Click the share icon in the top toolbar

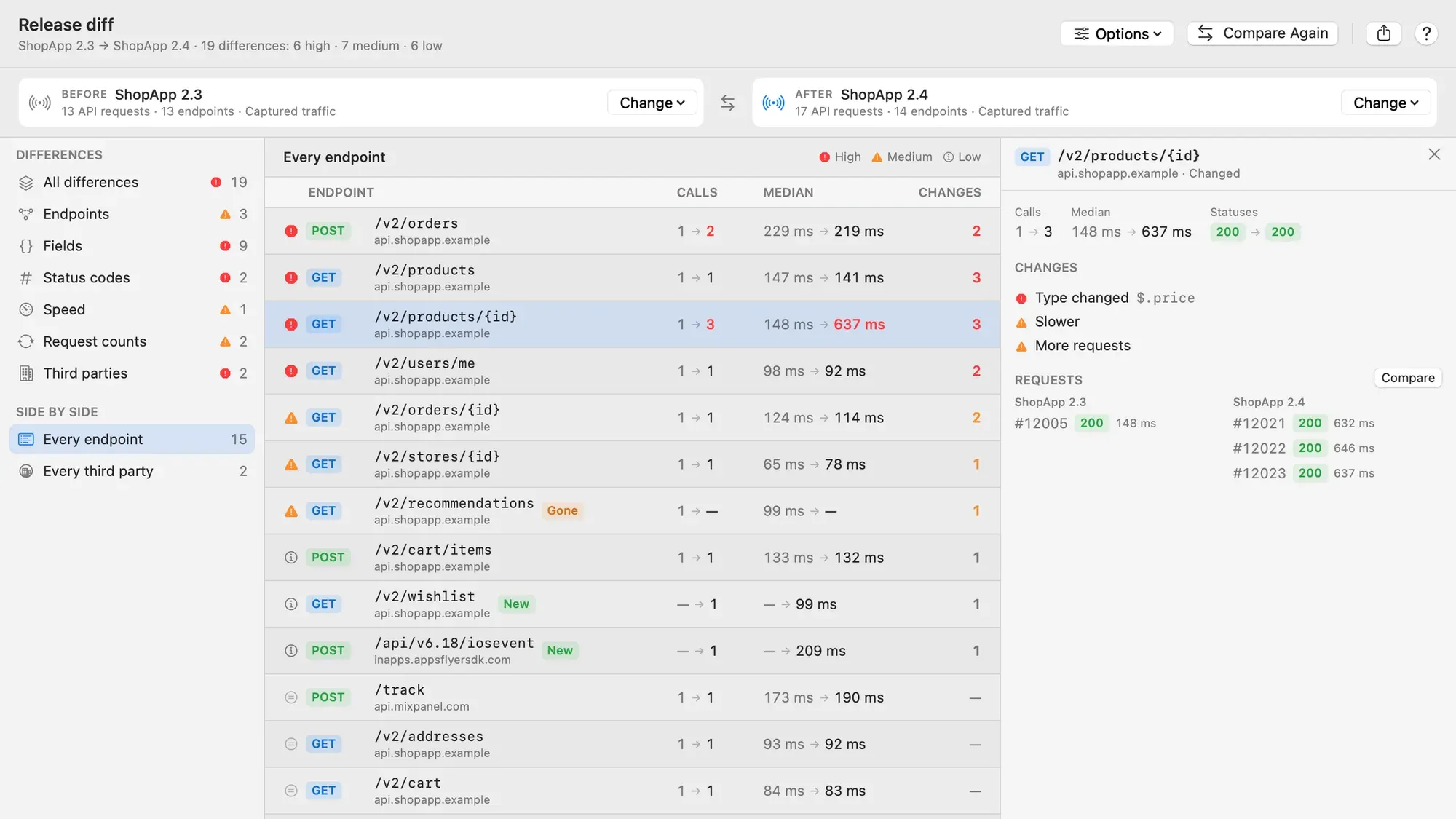1384,33
